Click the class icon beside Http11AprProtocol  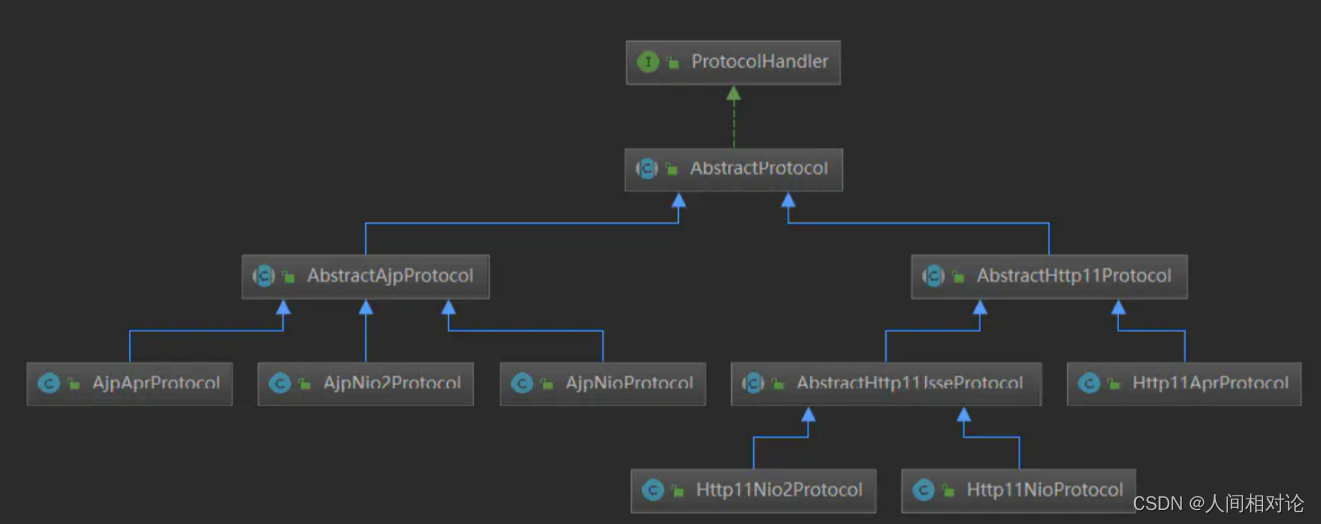point(1089,383)
